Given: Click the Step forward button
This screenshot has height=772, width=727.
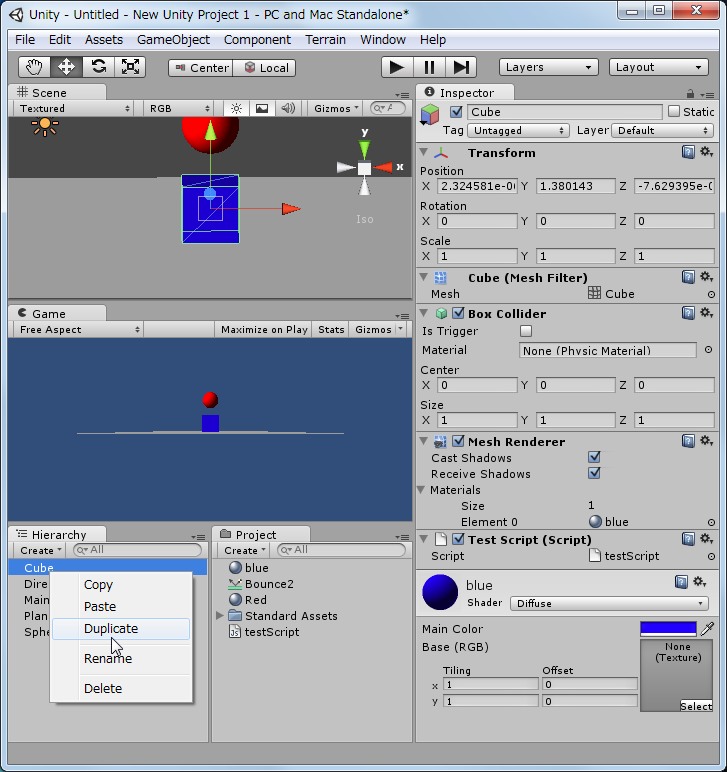Looking at the screenshot, I should click(x=460, y=67).
